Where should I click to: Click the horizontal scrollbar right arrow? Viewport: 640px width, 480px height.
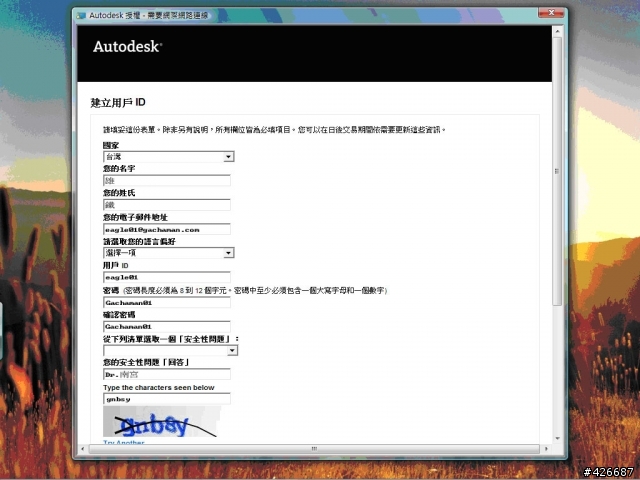point(547,449)
